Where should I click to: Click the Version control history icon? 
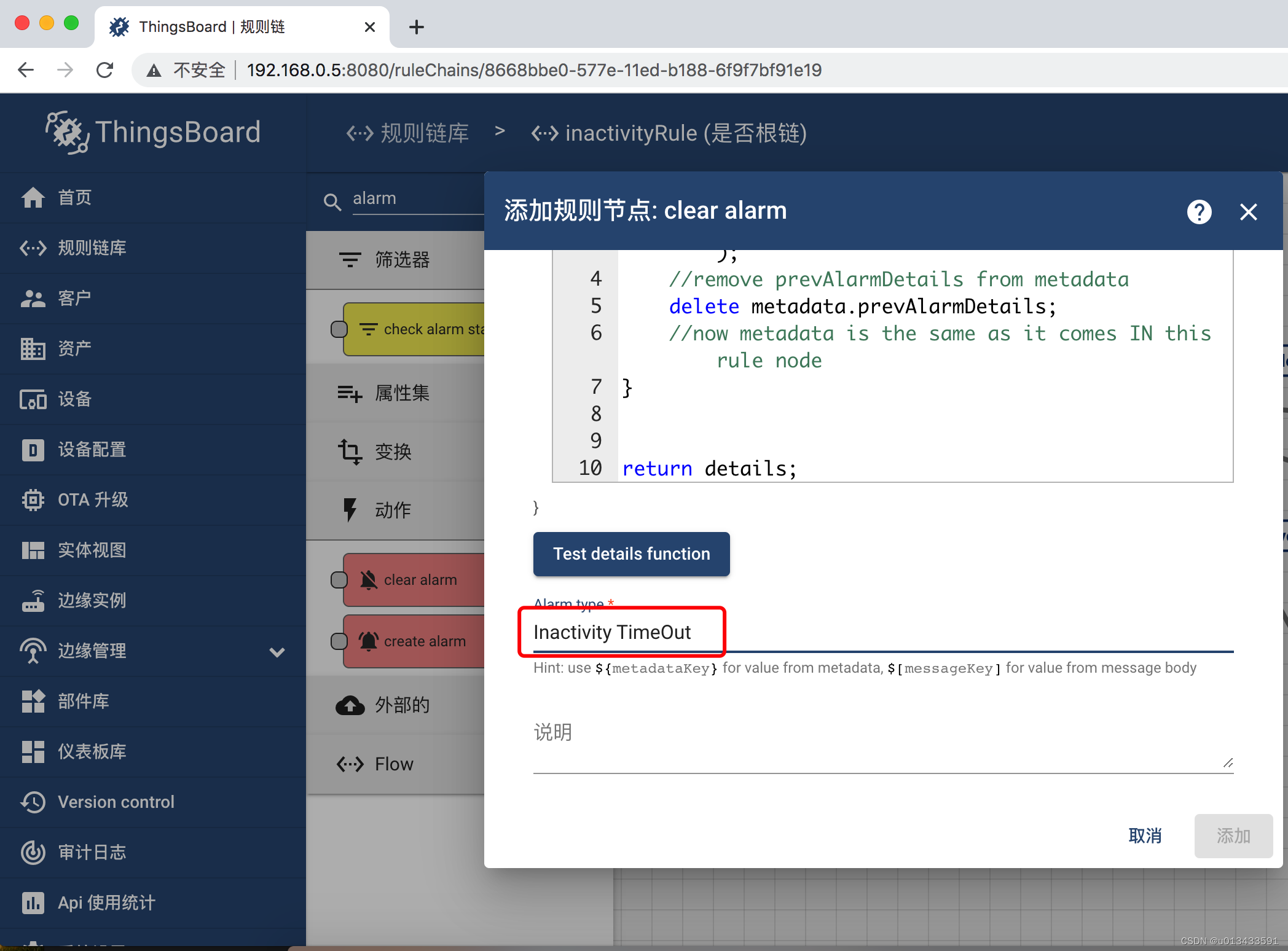tap(33, 802)
